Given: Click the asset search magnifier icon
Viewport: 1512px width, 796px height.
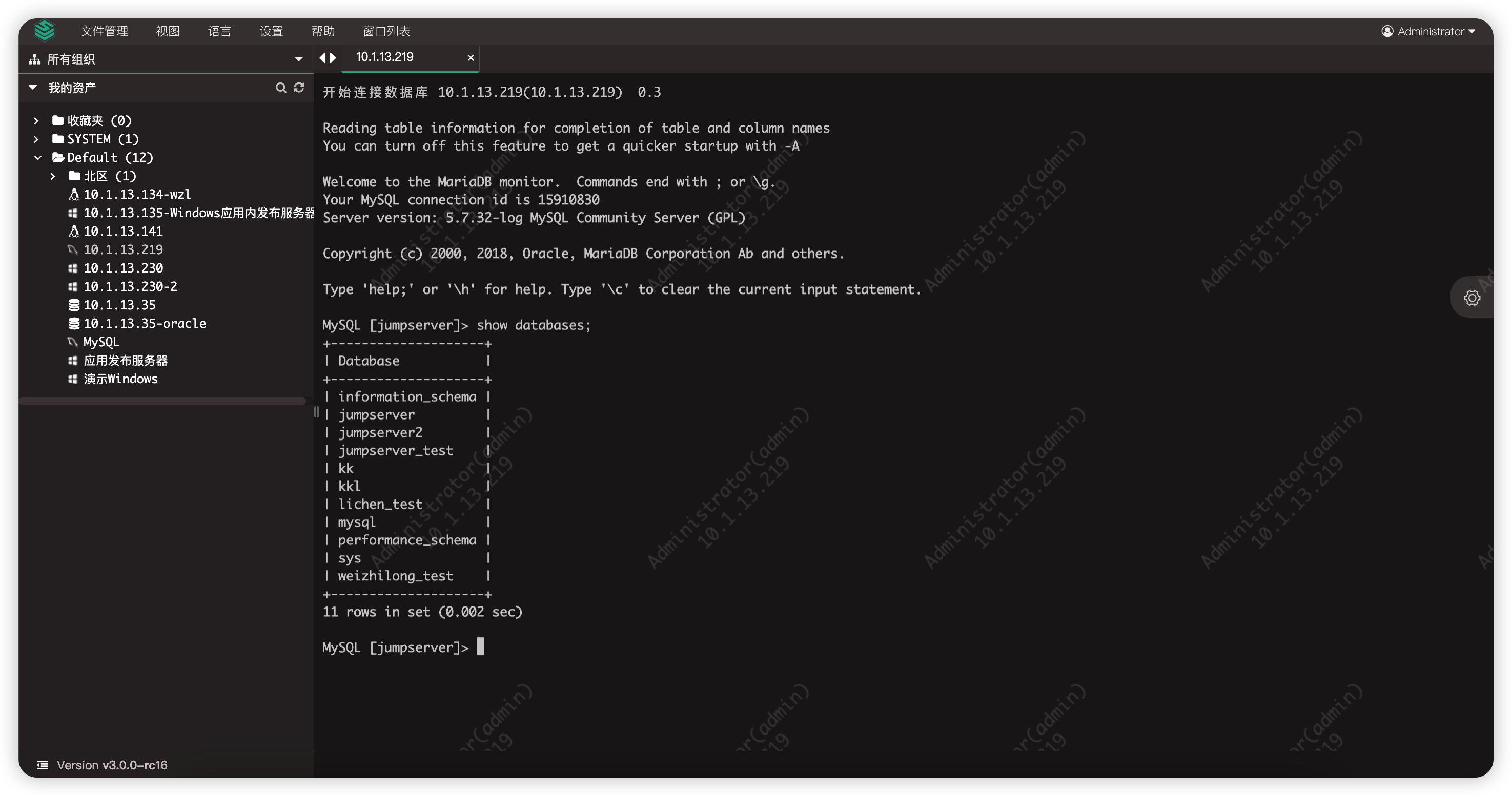Looking at the screenshot, I should pyautogui.click(x=280, y=88).
